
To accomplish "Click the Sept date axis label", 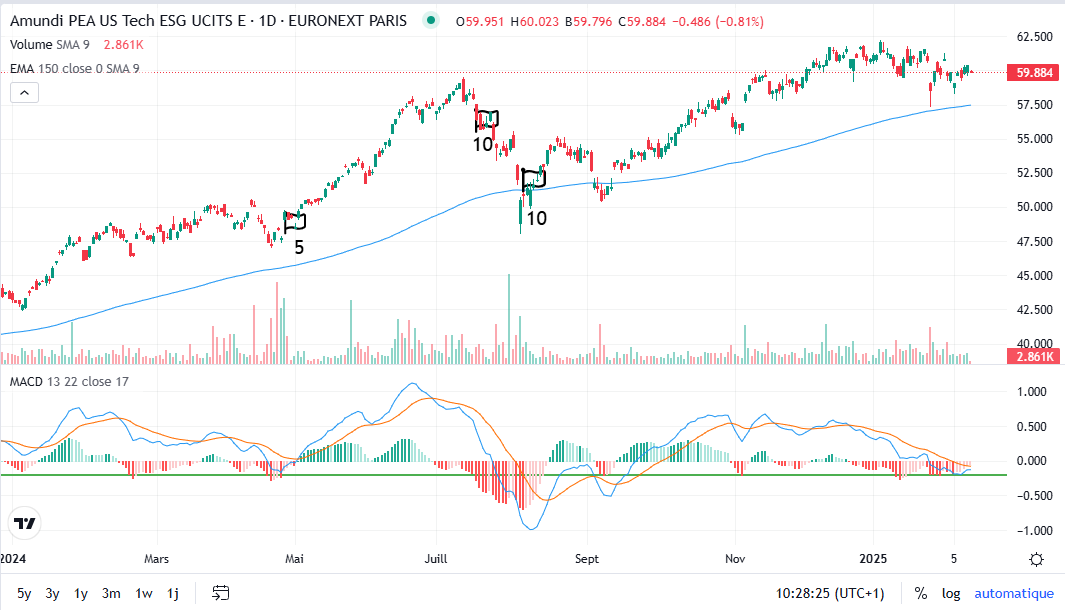I will (587, 558).
